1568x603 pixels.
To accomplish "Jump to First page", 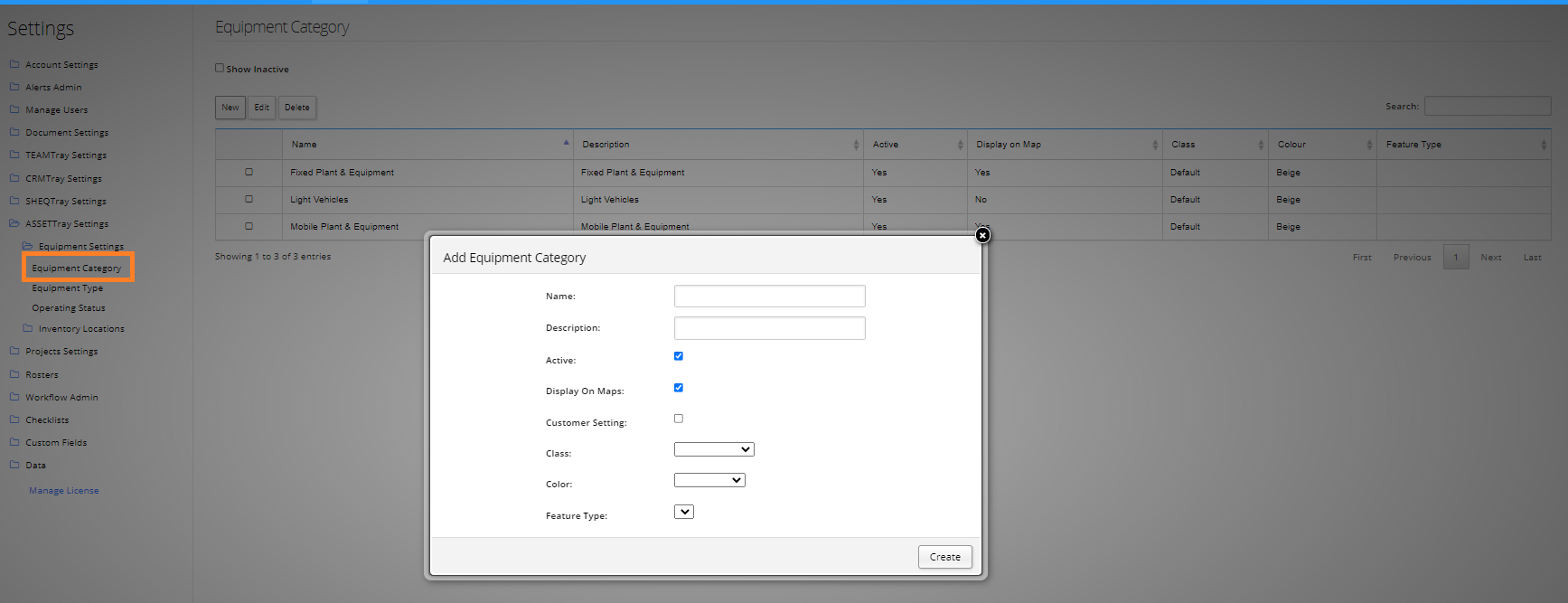I will pyautogui.click(x=1362, y=258).
